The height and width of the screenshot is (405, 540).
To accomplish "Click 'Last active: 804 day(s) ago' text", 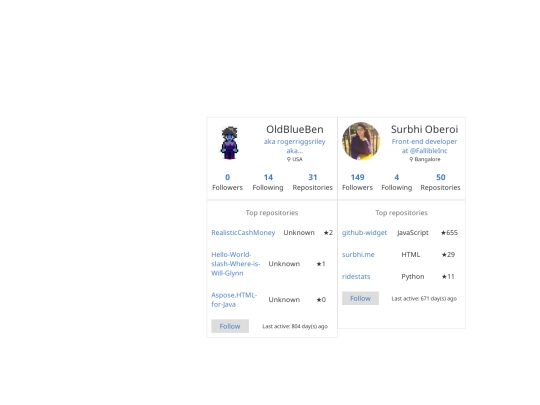I will (295, 326).
